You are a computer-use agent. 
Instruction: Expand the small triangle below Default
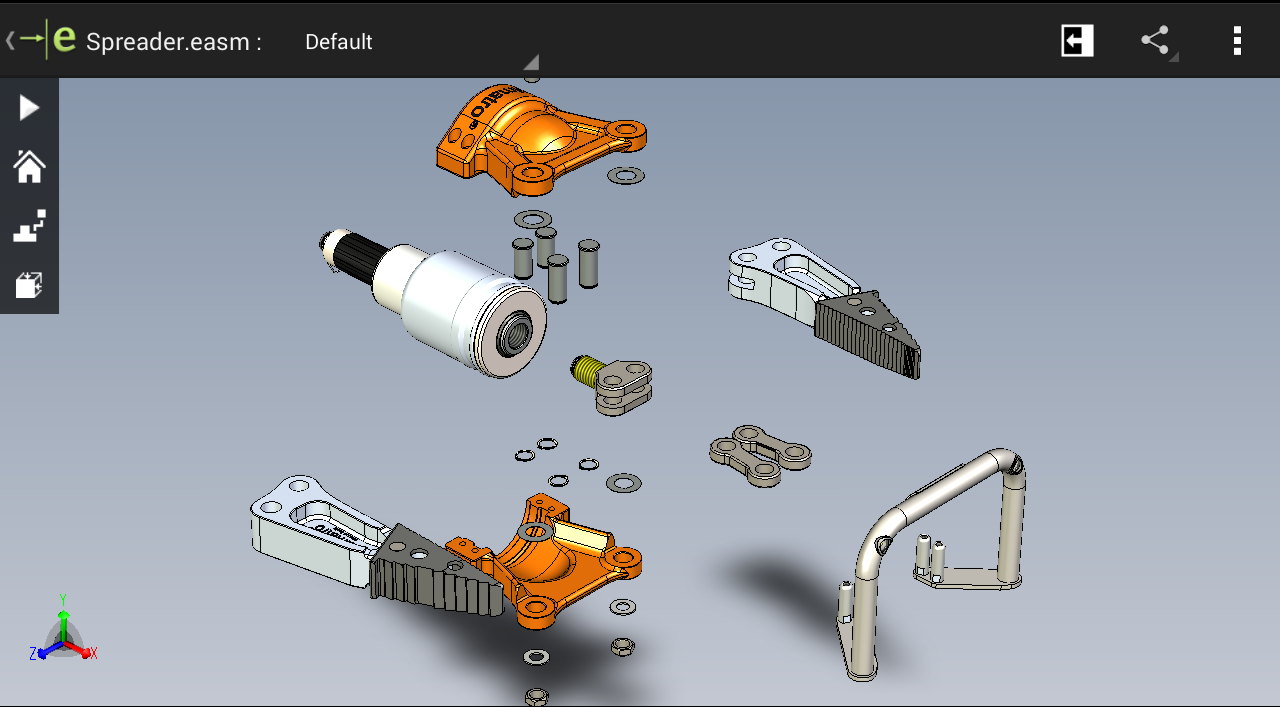(x=531, y=63)
